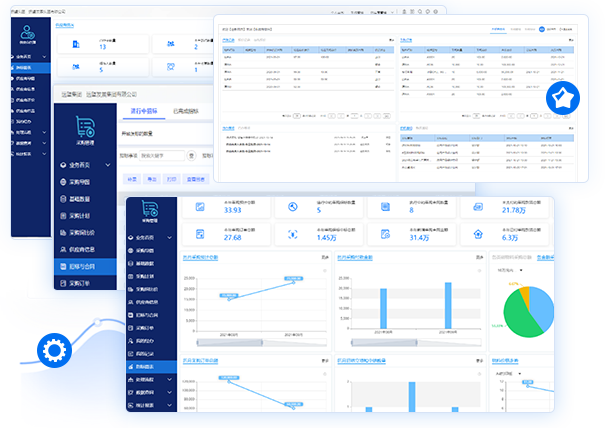The height and width of the screenshot is (428, 605).
Task: Click the blue gear icon badge
Action: (x=54, y=350)
